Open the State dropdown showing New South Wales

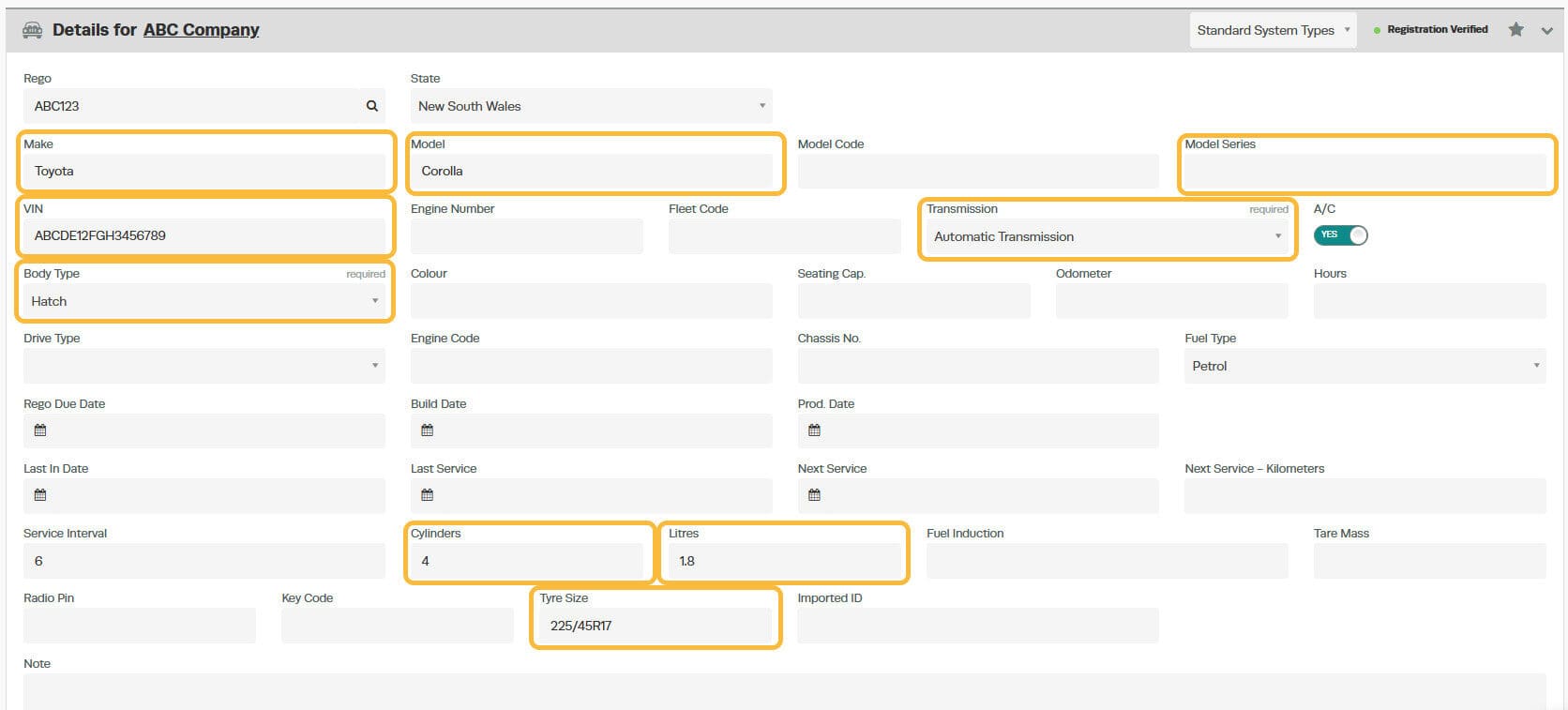[x=591, y=106]
